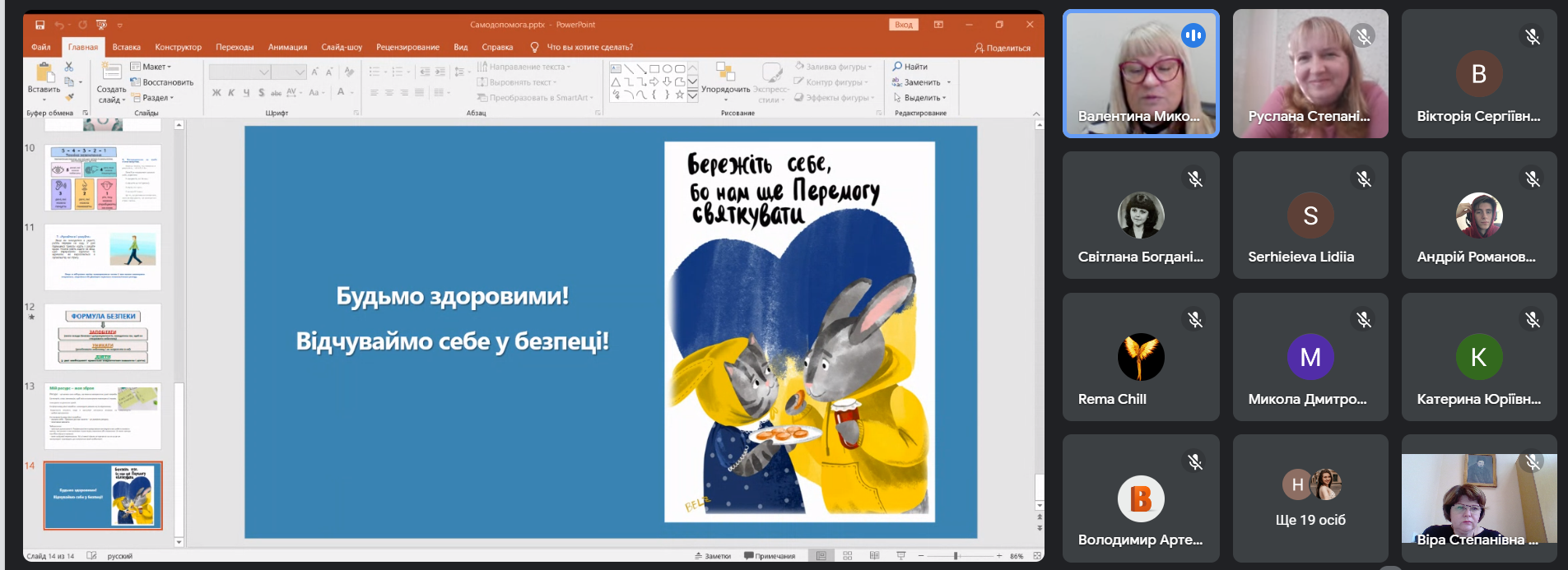
Task: Click the Cut scissors icon
Action: click(69, 67)
